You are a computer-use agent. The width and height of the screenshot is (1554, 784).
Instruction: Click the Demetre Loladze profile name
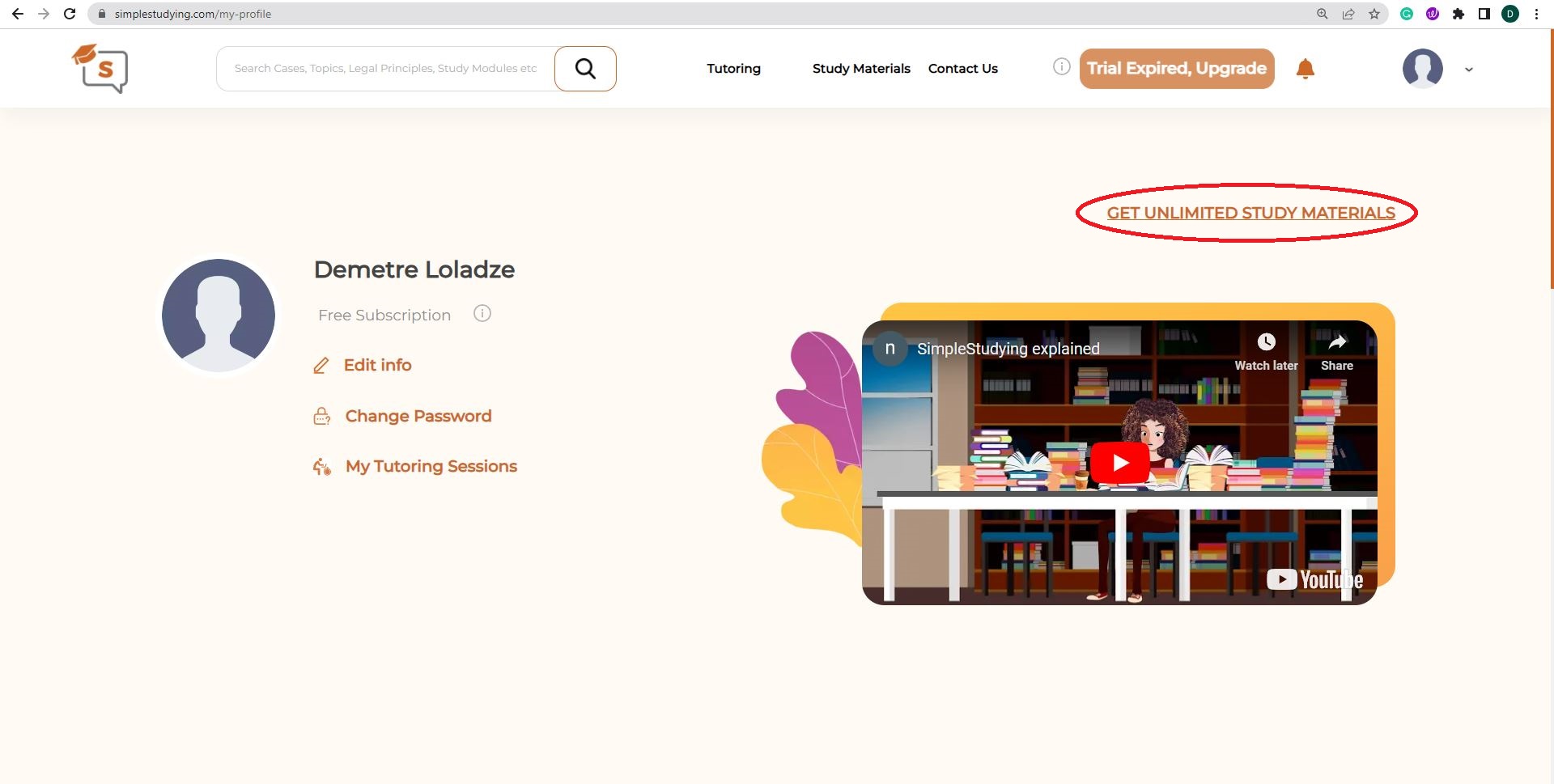pyautogui.click(x=414, y=269)
